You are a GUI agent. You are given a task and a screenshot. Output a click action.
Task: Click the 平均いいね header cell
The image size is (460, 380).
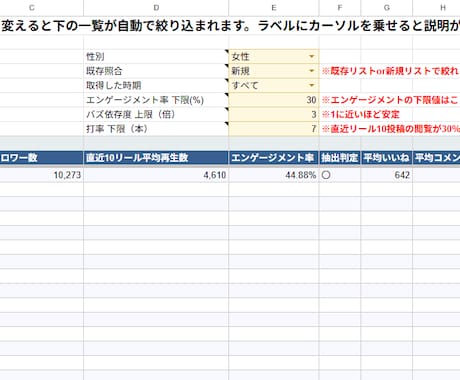coord(387,158)
